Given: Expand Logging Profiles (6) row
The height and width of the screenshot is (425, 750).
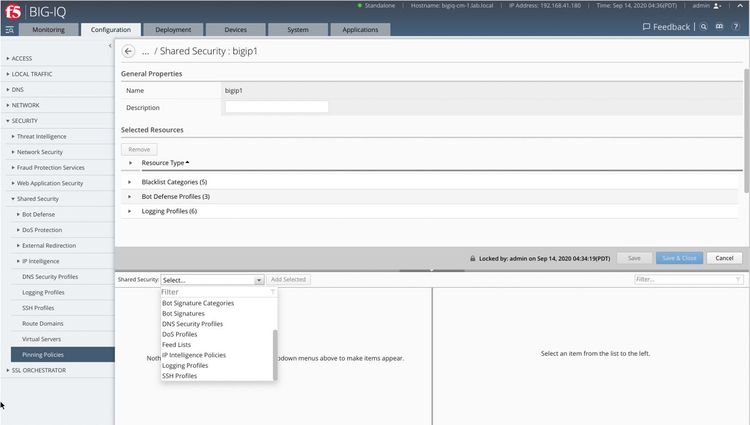Looking at the screenshot, I should tap(130, 211).
